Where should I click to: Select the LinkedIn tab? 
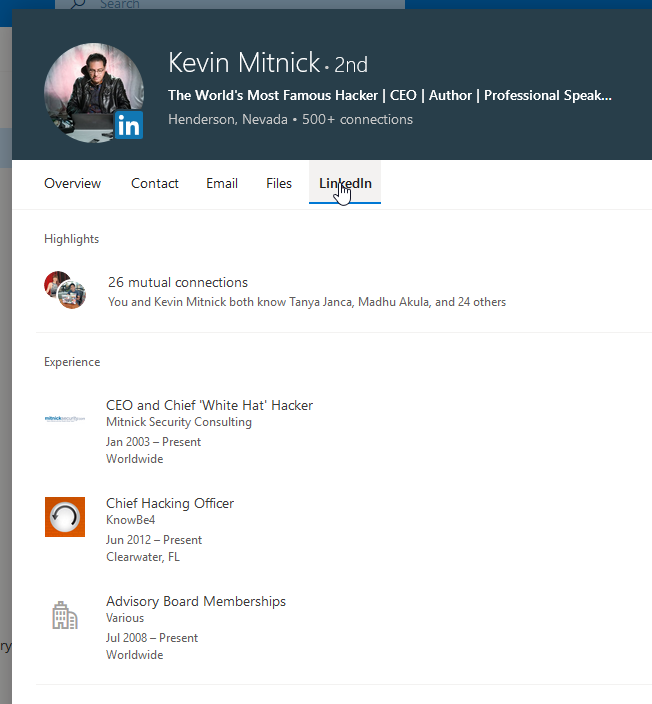[345, 183]
